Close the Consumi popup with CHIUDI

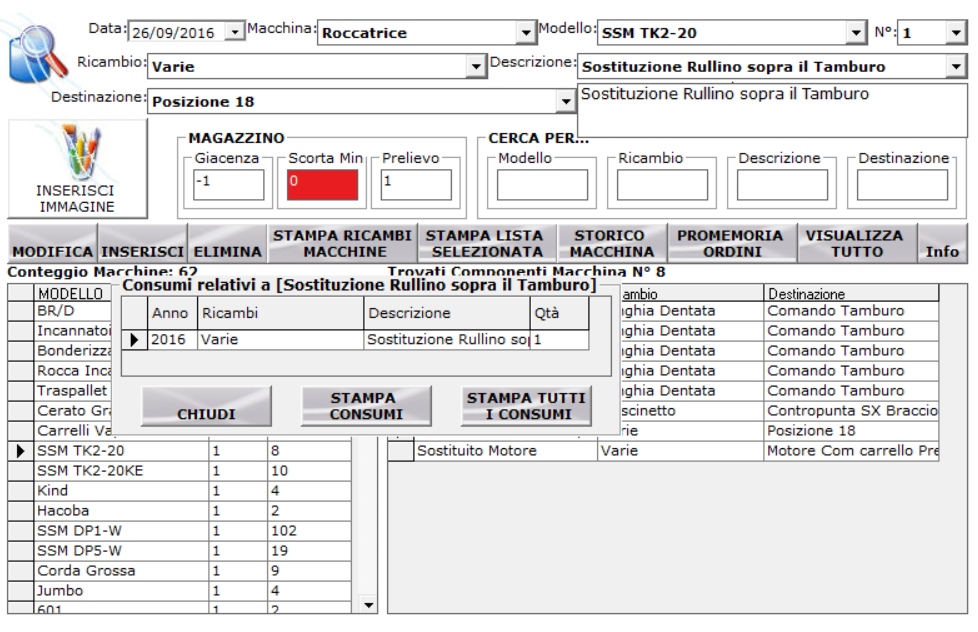coord(206,406)
